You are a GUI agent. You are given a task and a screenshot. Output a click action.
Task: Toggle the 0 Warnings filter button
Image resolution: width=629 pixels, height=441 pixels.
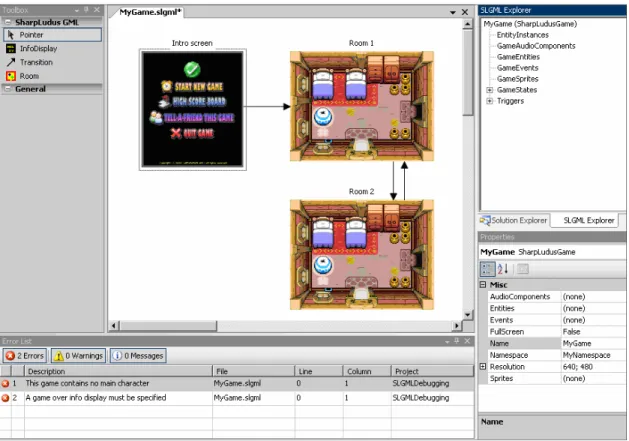pos(78,356)
